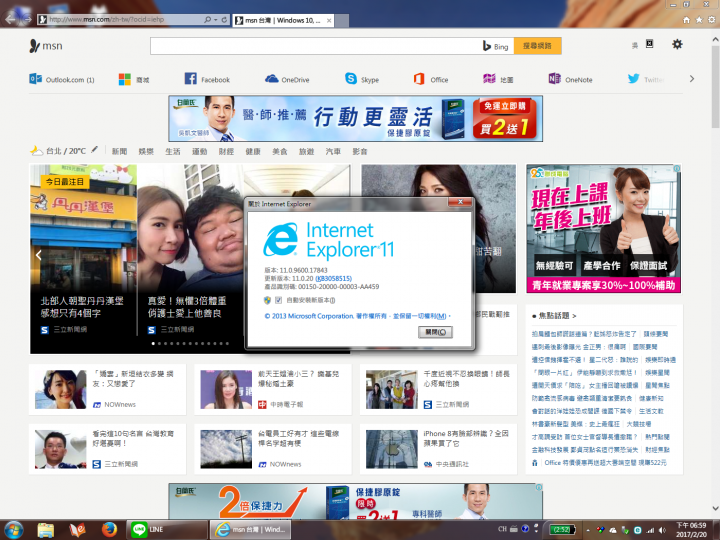Open the 千度近視不忍換眼鏡 article
720x540 pixels.
pyautogui.click(x=439, y=389)
